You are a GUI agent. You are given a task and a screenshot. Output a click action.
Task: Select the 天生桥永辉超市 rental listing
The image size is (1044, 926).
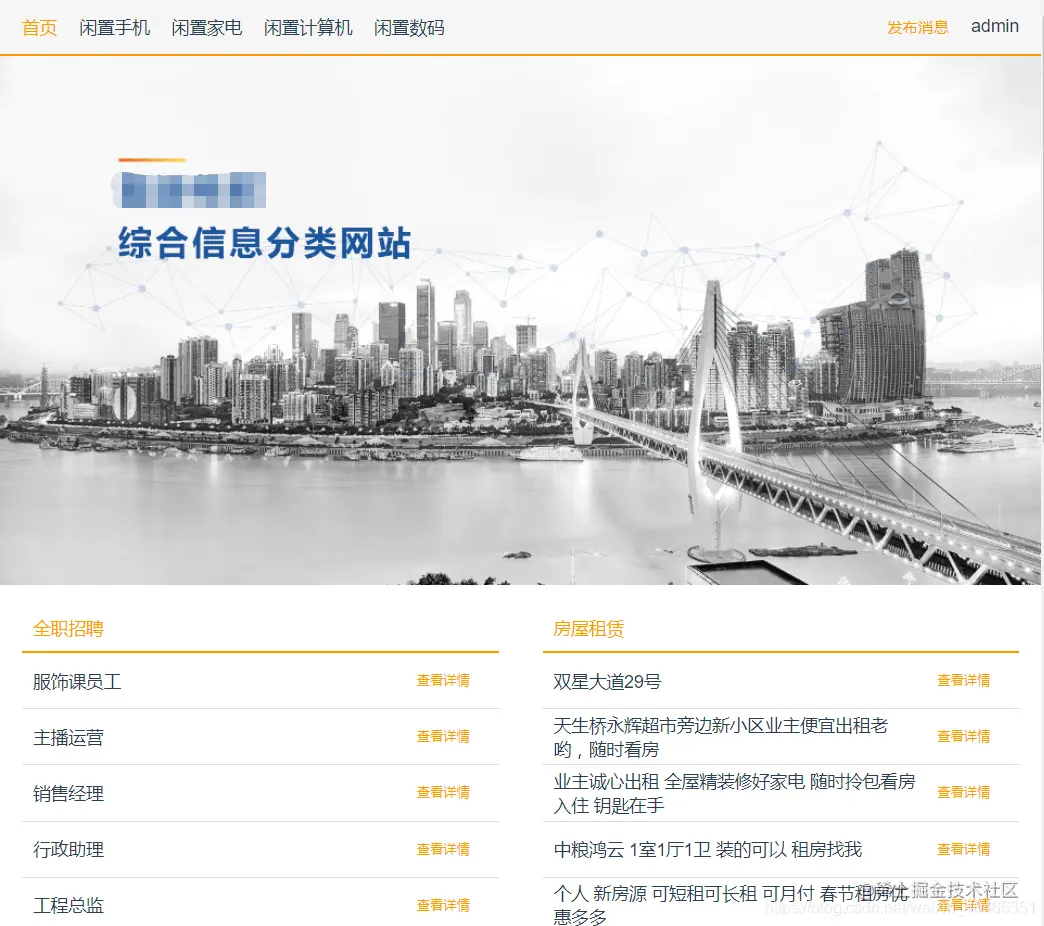tap(720, 738)
